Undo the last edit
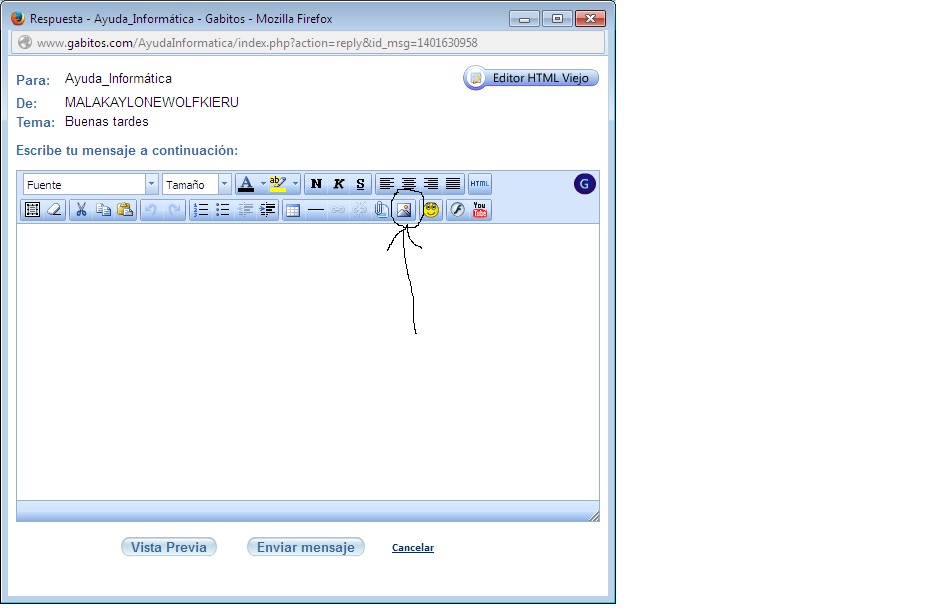This screenshot has width=939, height=614. [x=152, y=210]
